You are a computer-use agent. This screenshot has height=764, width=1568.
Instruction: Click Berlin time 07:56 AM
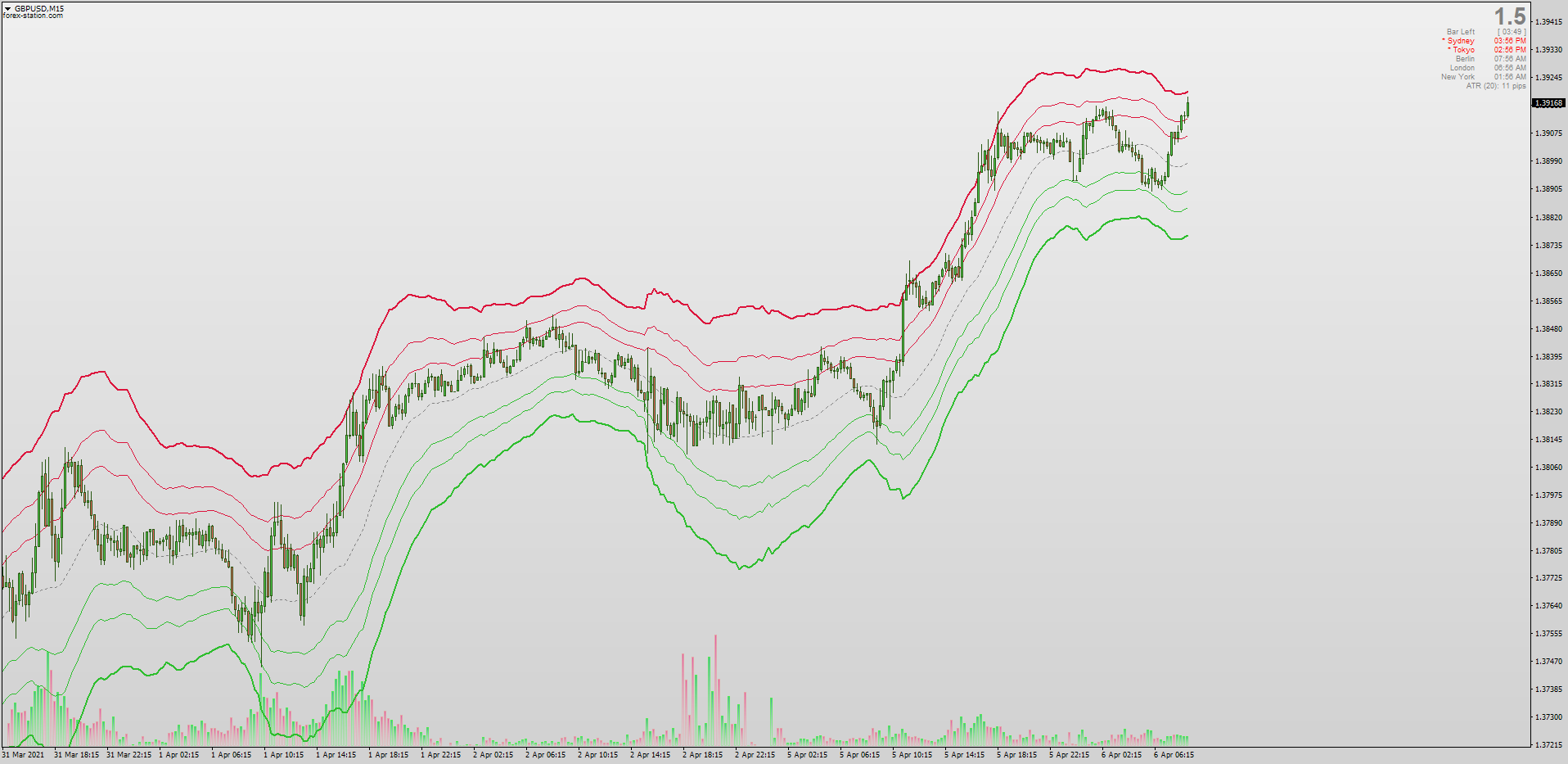click(x=1510, y=59)
